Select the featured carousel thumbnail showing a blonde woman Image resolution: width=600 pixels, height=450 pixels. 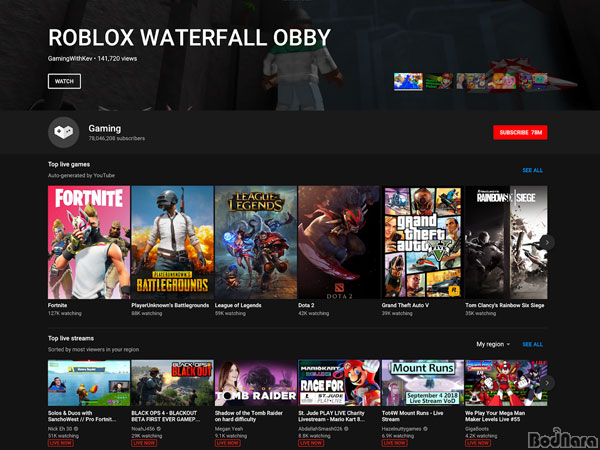pos(471,82)
